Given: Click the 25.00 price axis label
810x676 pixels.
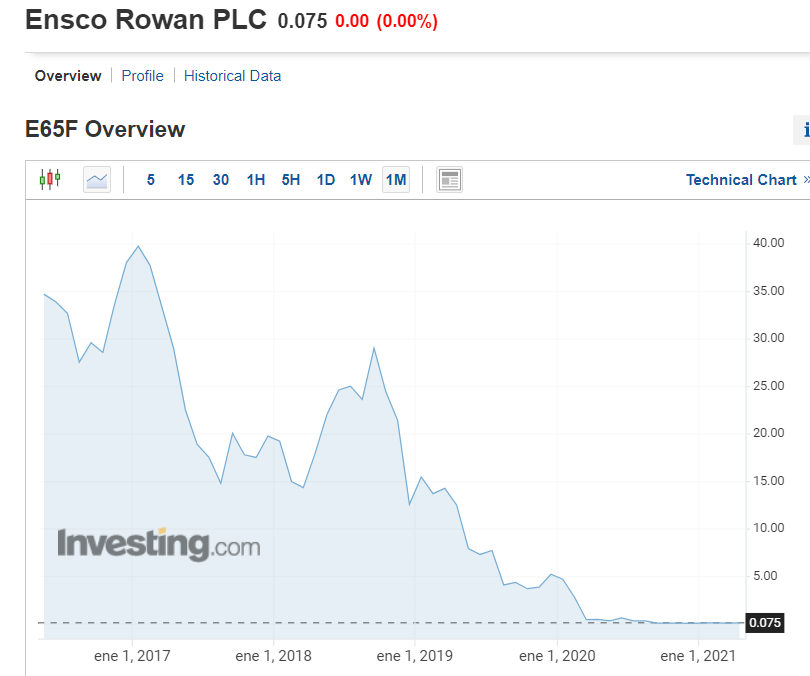Looking at the screenshot, I should pyautogui.click(x=768, y=386).
